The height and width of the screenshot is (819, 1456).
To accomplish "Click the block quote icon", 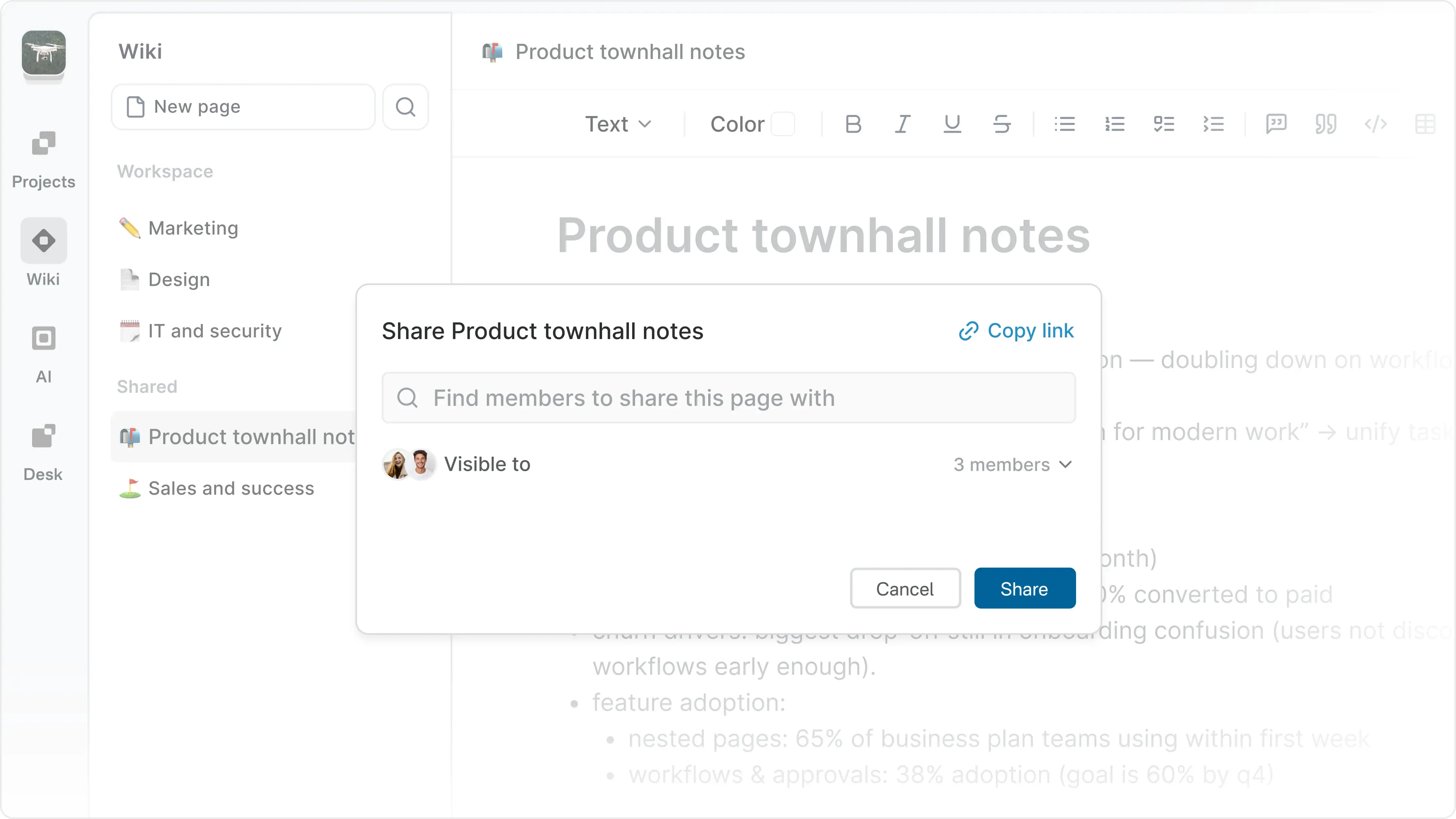I will tap(1326, 124).
